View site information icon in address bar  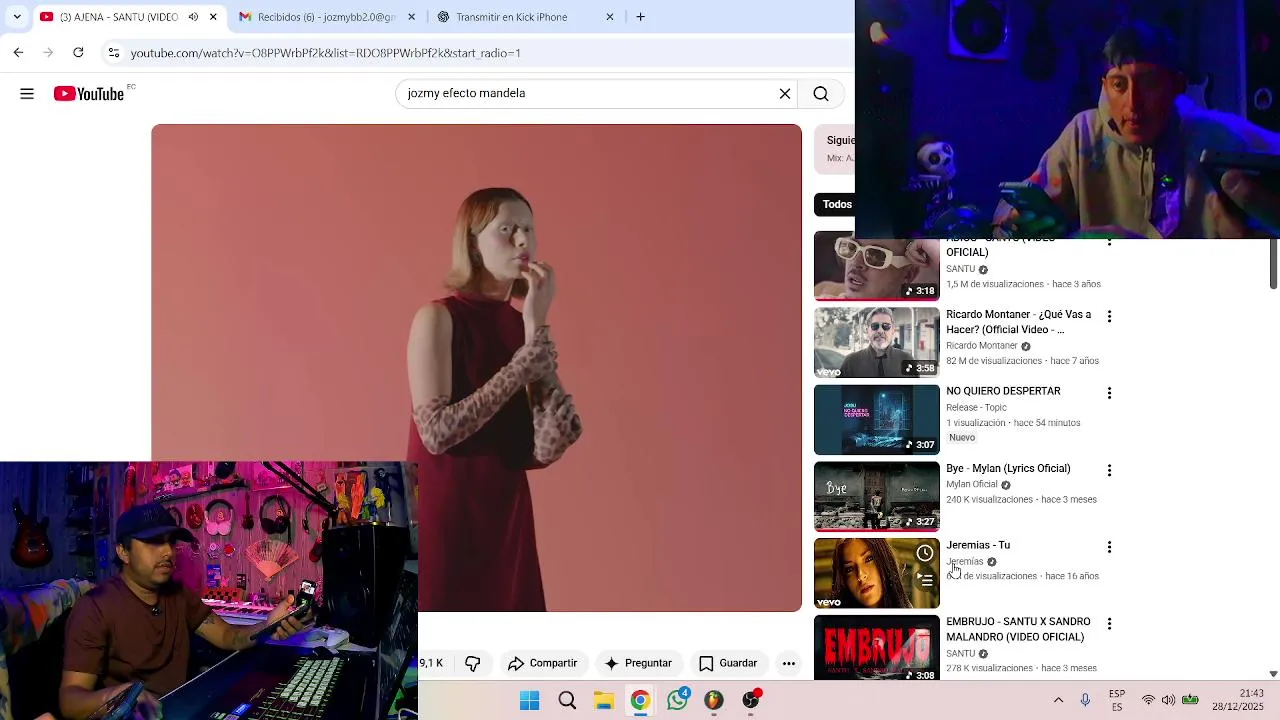(x=114, y=53)
